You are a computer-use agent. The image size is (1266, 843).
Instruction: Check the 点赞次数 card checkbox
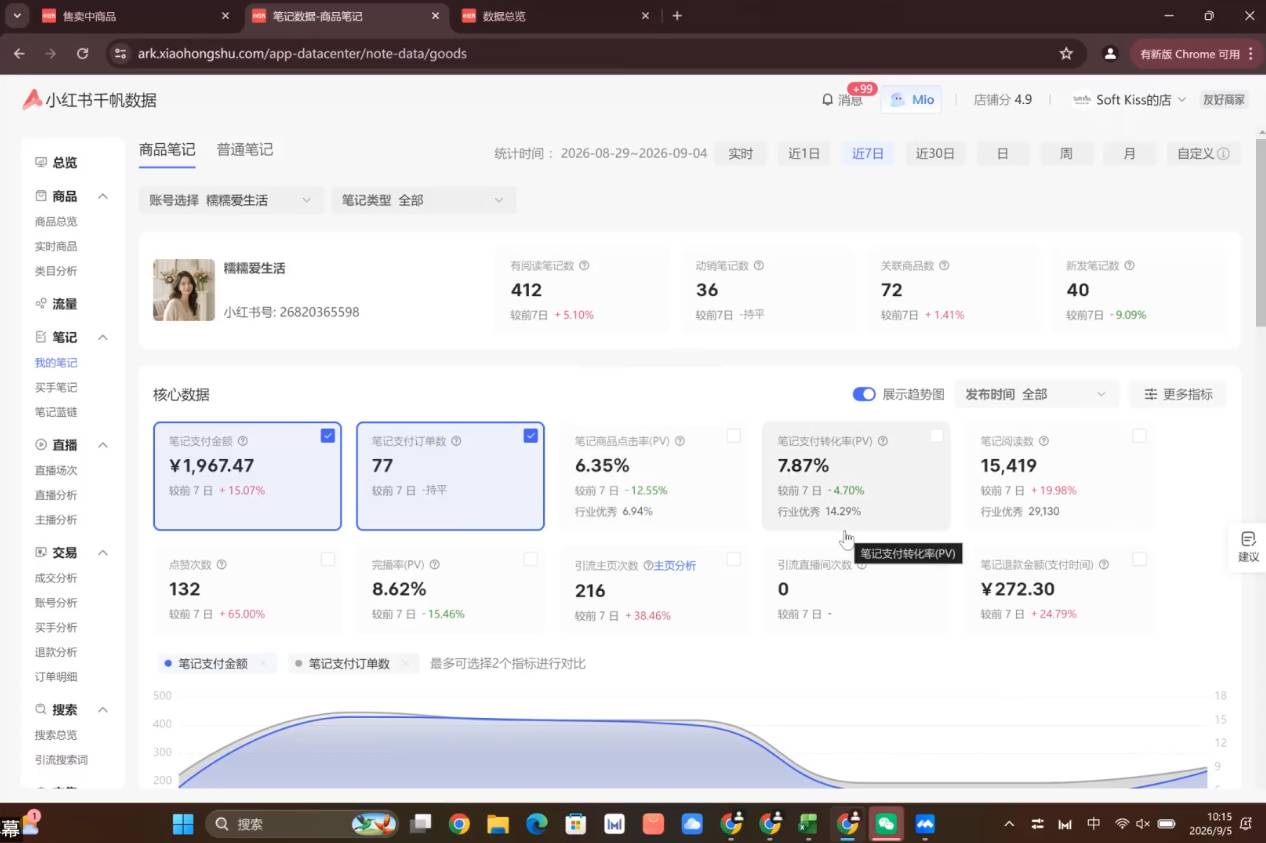coord(327,559)
